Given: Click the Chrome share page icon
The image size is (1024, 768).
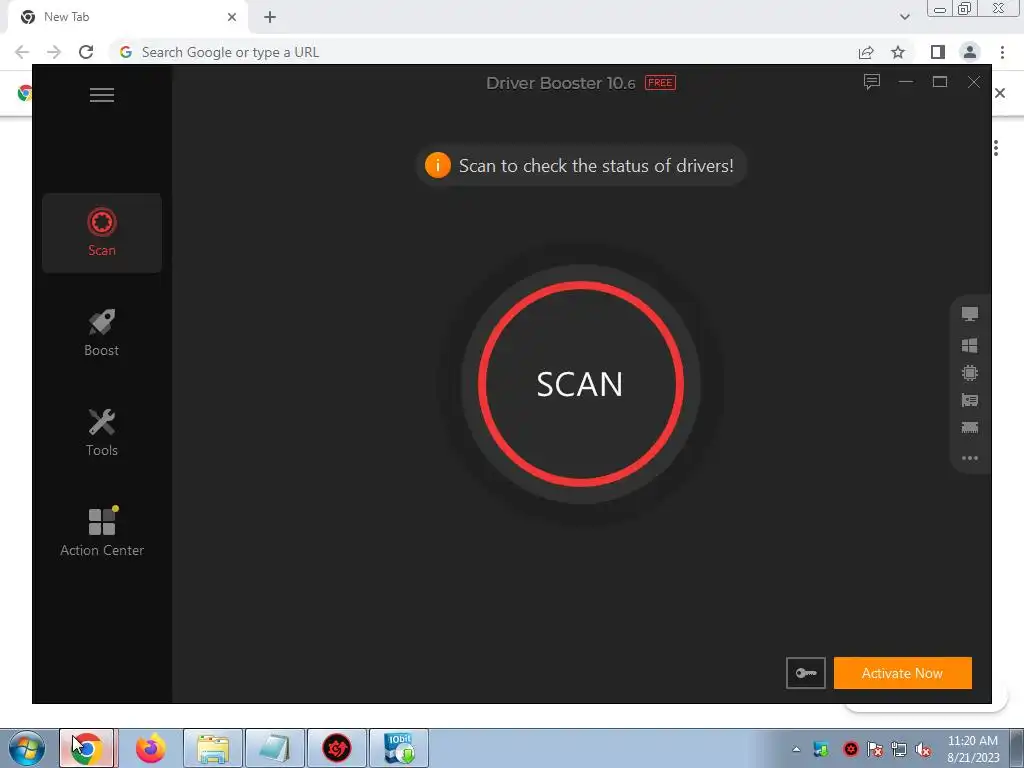Looking at the screenshot, I should click(x=866, y=52).
